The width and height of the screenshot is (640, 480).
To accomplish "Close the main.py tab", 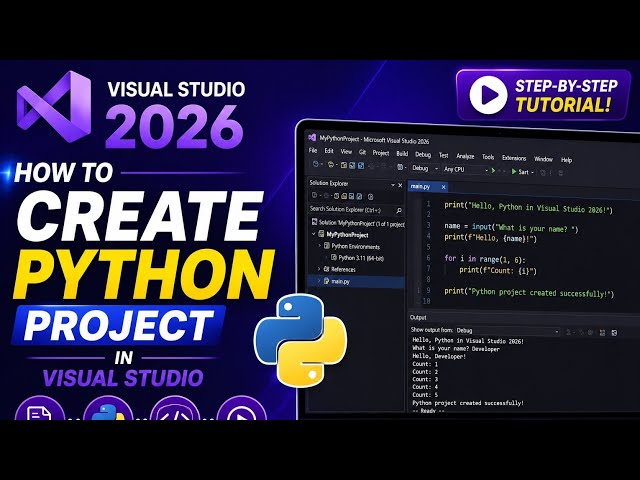I will (443, 187).
